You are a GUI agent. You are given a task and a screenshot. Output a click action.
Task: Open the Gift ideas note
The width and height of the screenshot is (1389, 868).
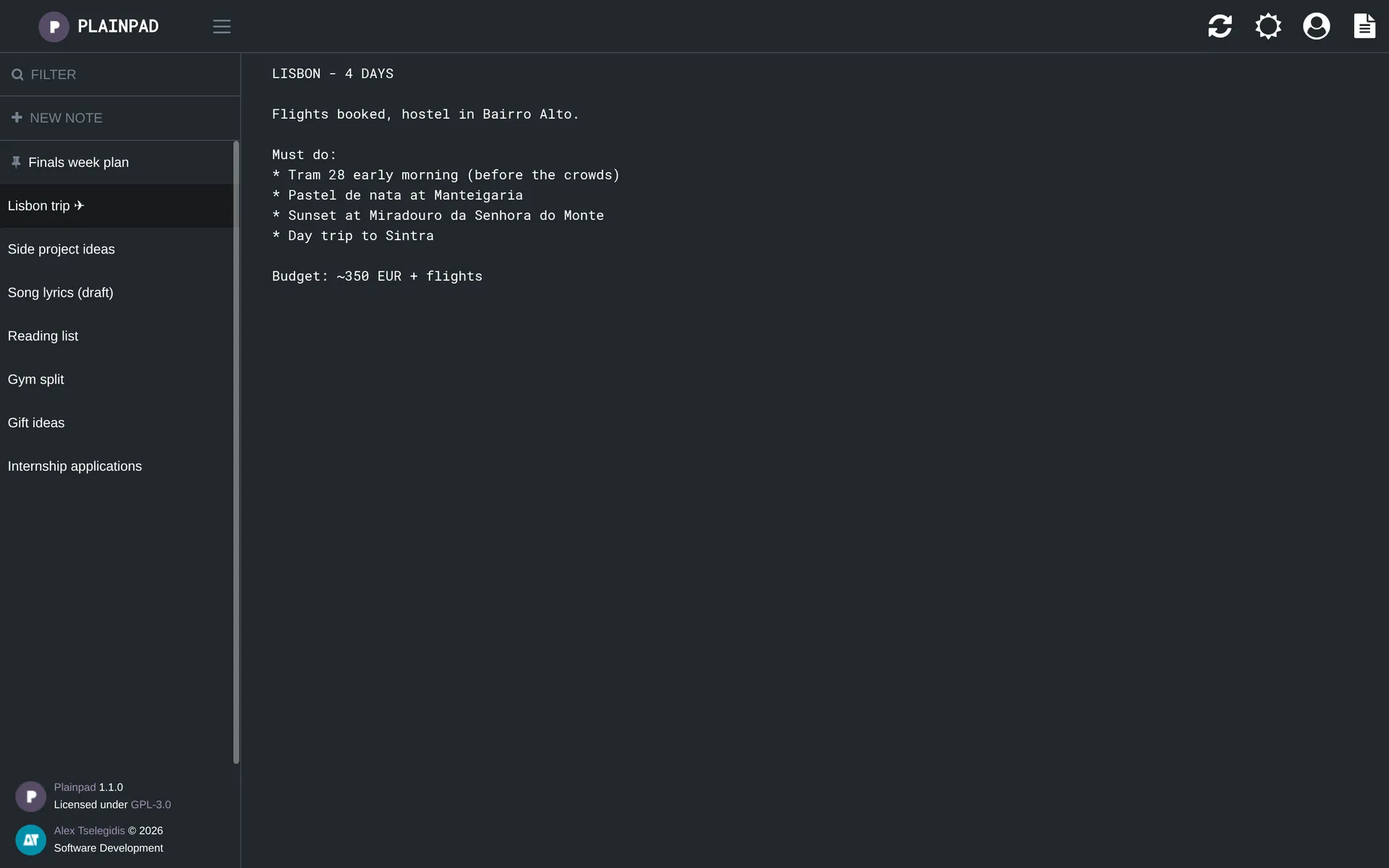(116, 423)
